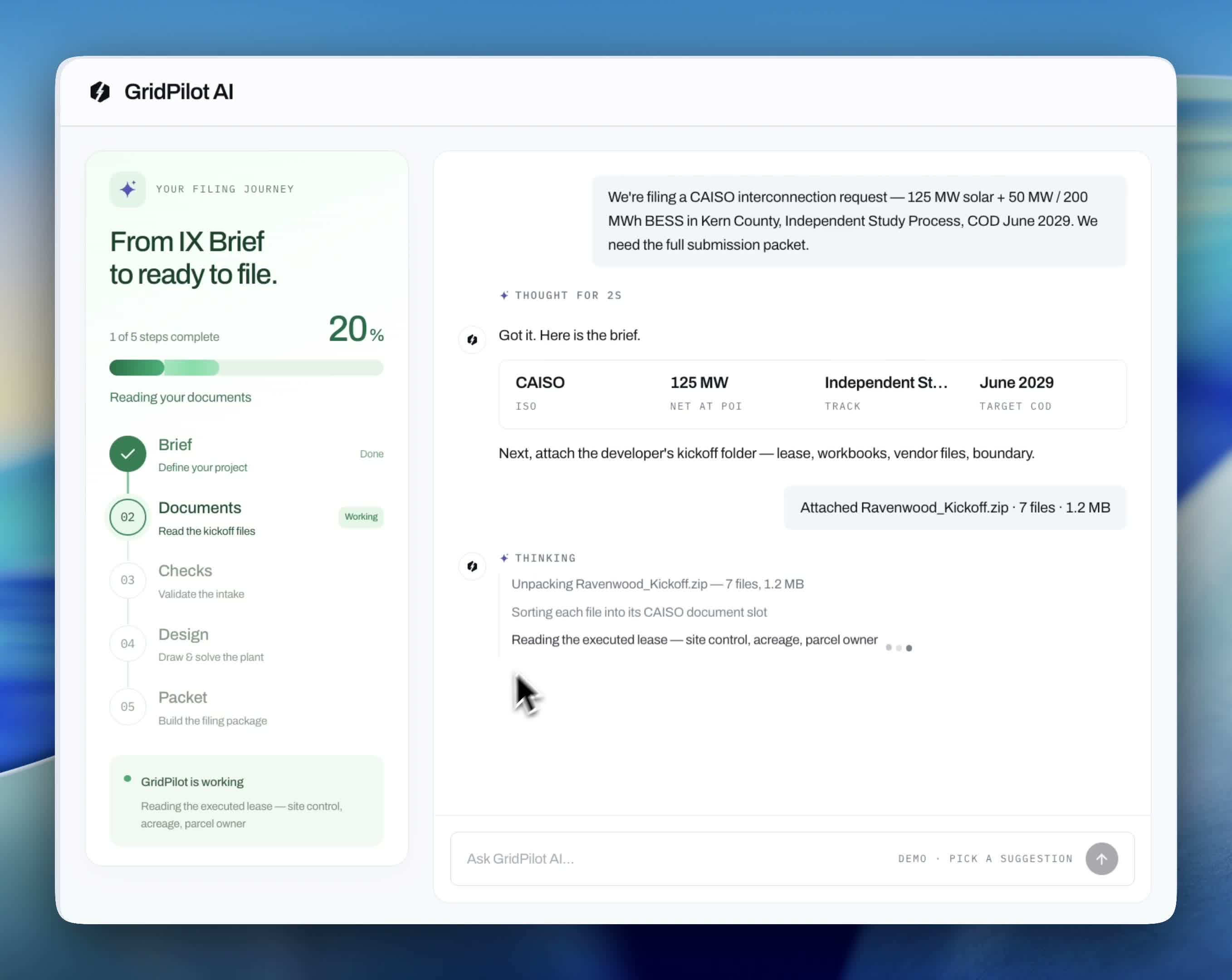Click the Working status badge
1232x980 pixels.
361,517
